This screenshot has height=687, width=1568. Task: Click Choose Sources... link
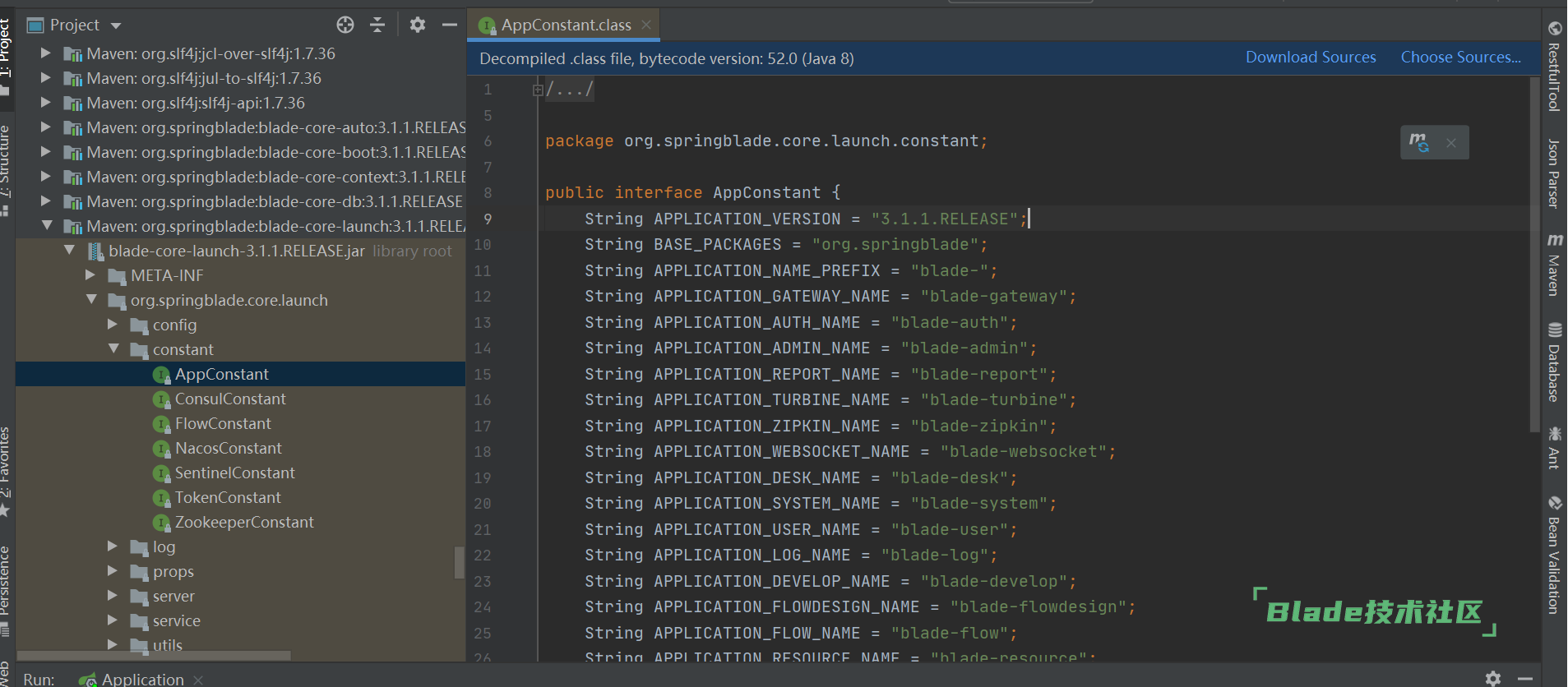point(1461,57)
